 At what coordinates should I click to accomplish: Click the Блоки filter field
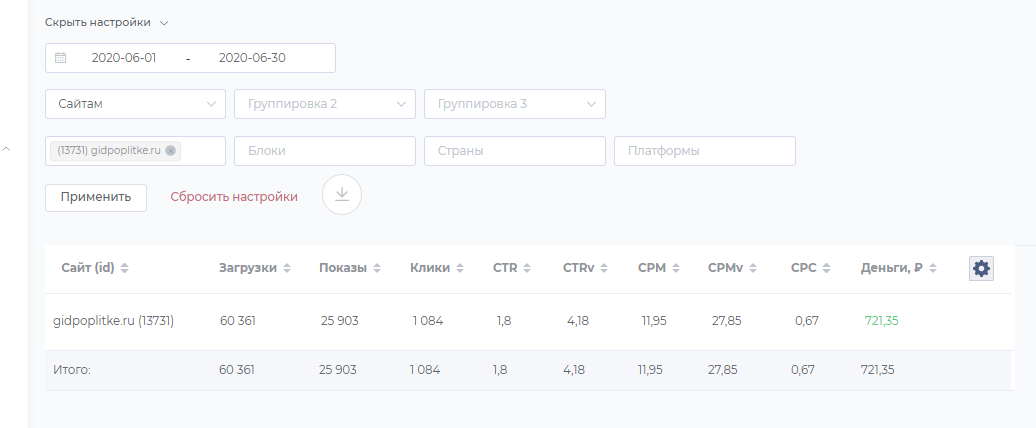coord(325,151)
